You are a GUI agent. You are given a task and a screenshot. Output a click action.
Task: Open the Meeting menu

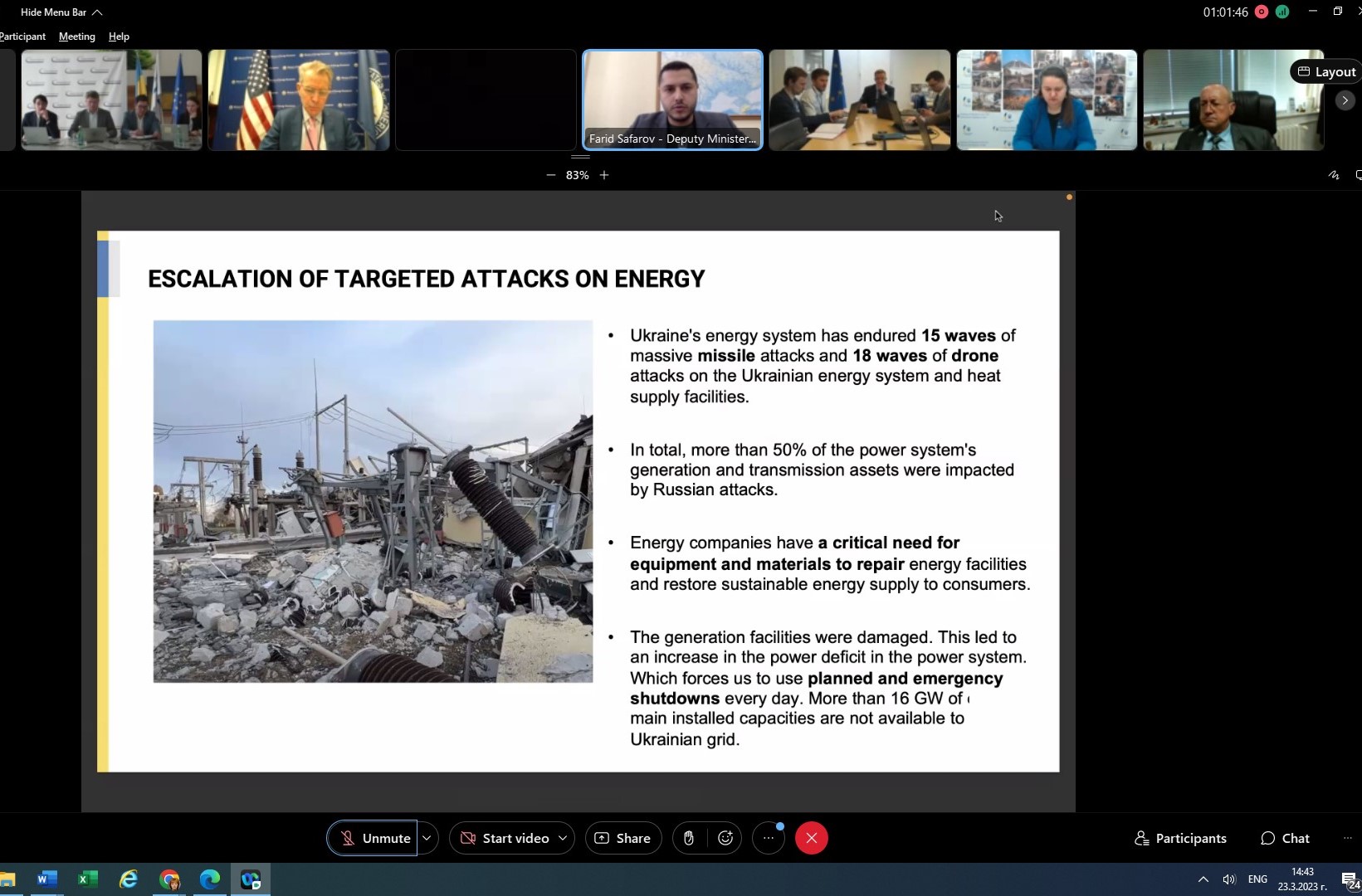click(x=77, y=37)
